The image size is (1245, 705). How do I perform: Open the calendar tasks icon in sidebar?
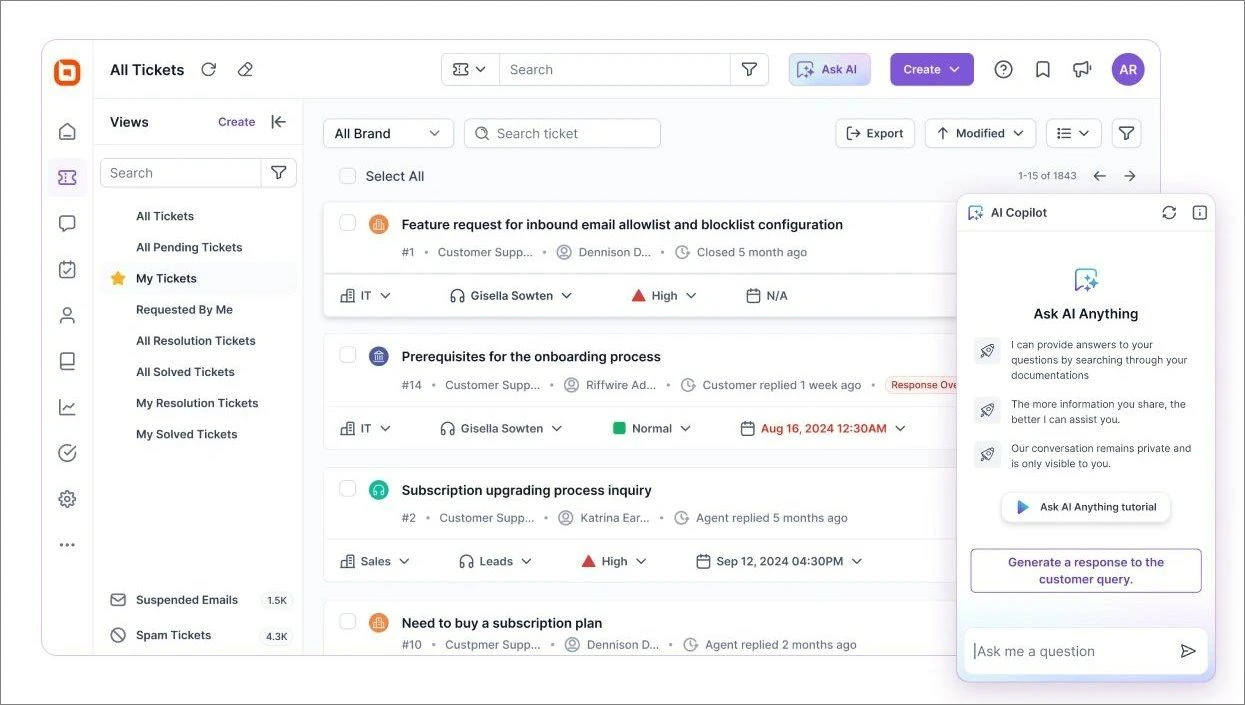tap(67, 269)
